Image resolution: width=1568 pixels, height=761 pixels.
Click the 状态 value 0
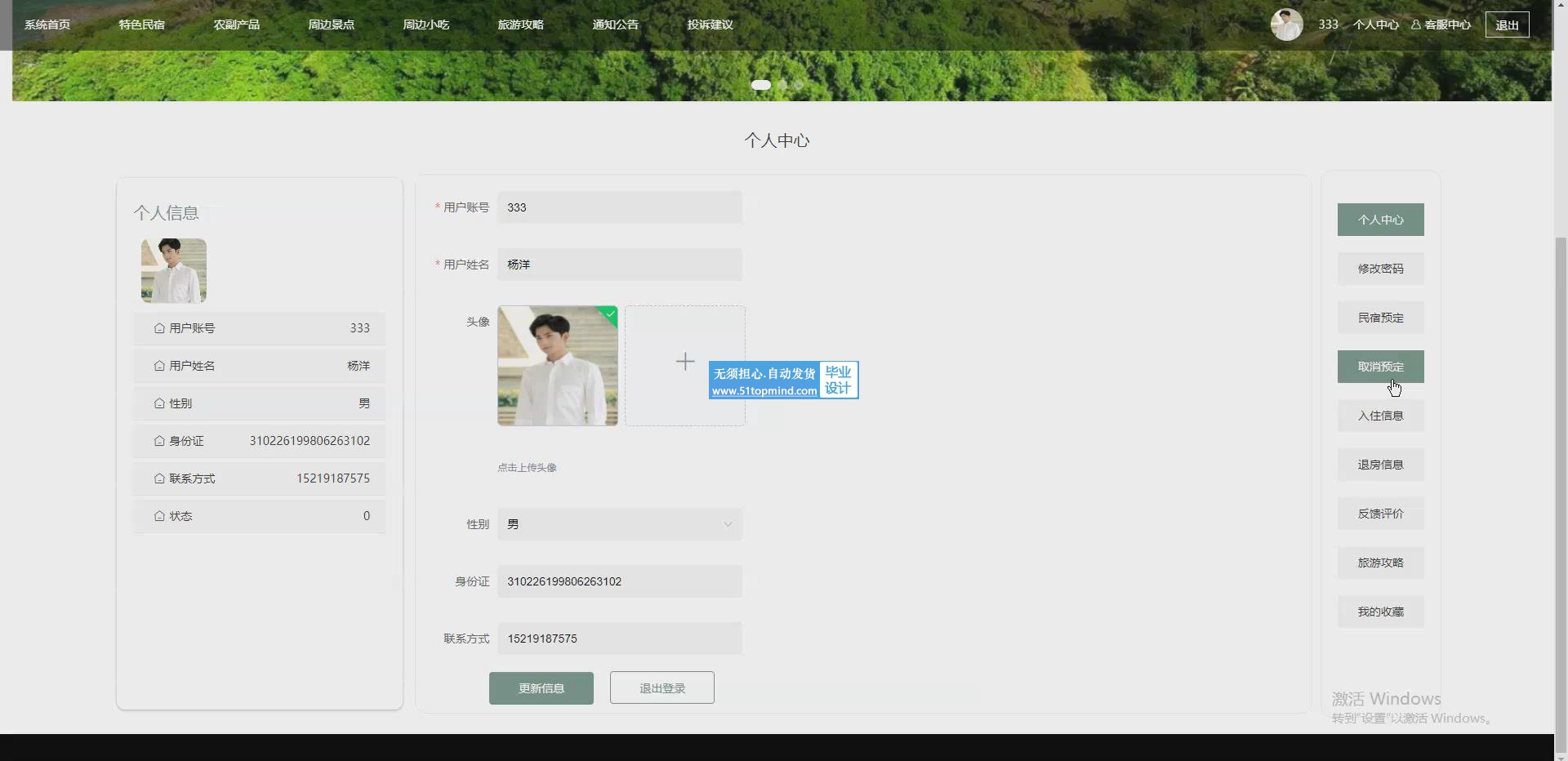pyautogui.click(x=367, y=516)
